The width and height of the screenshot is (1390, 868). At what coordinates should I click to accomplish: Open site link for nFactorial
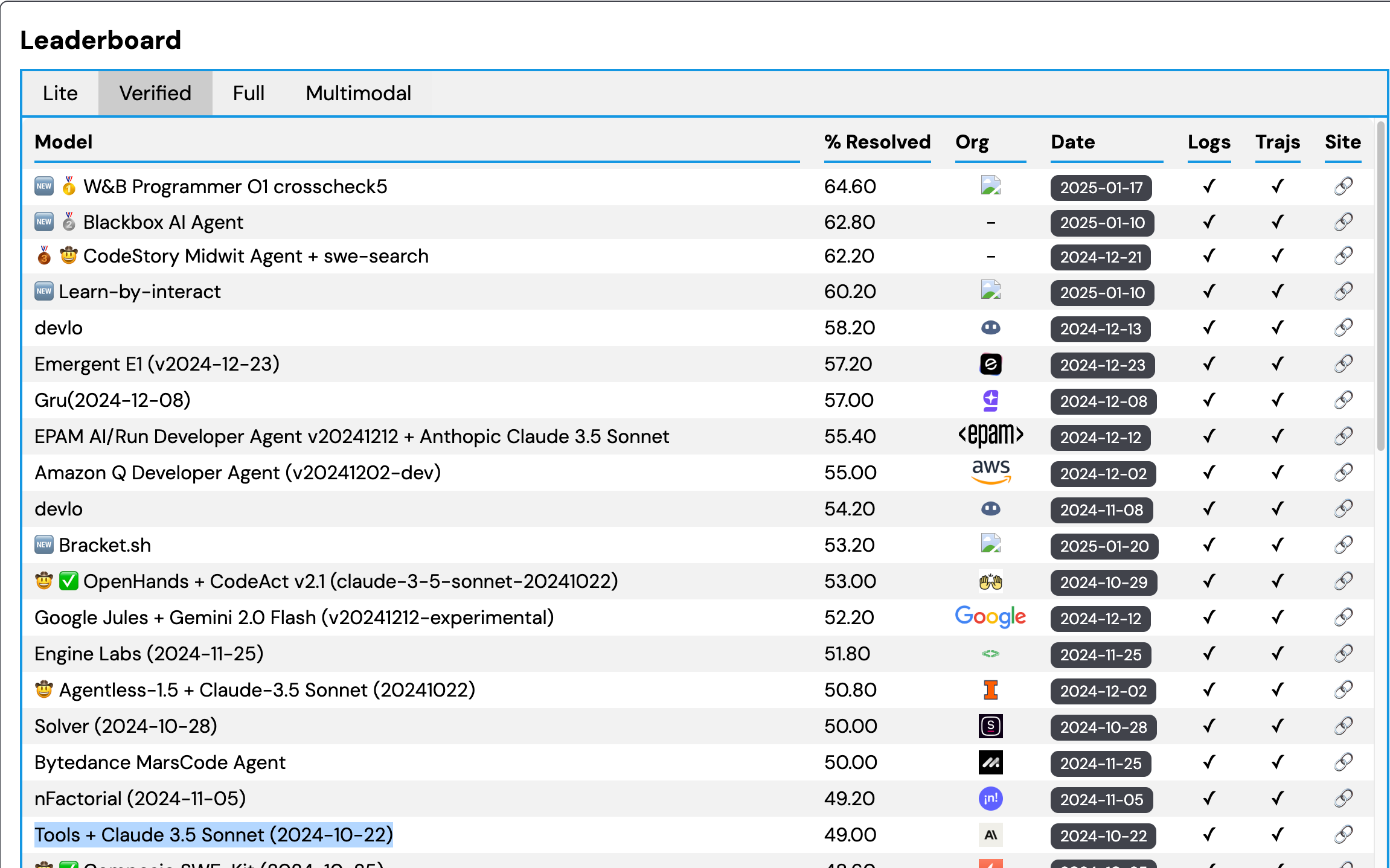[x=1343, y=799]
